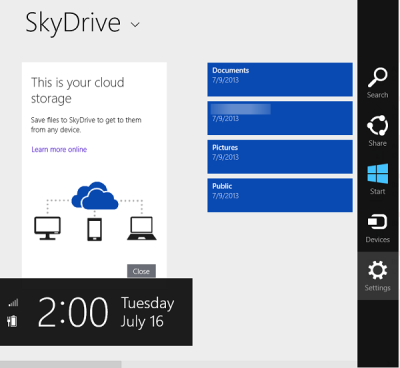
Task: Click the SkyDrive app title
Action: (x=73, y=23)
